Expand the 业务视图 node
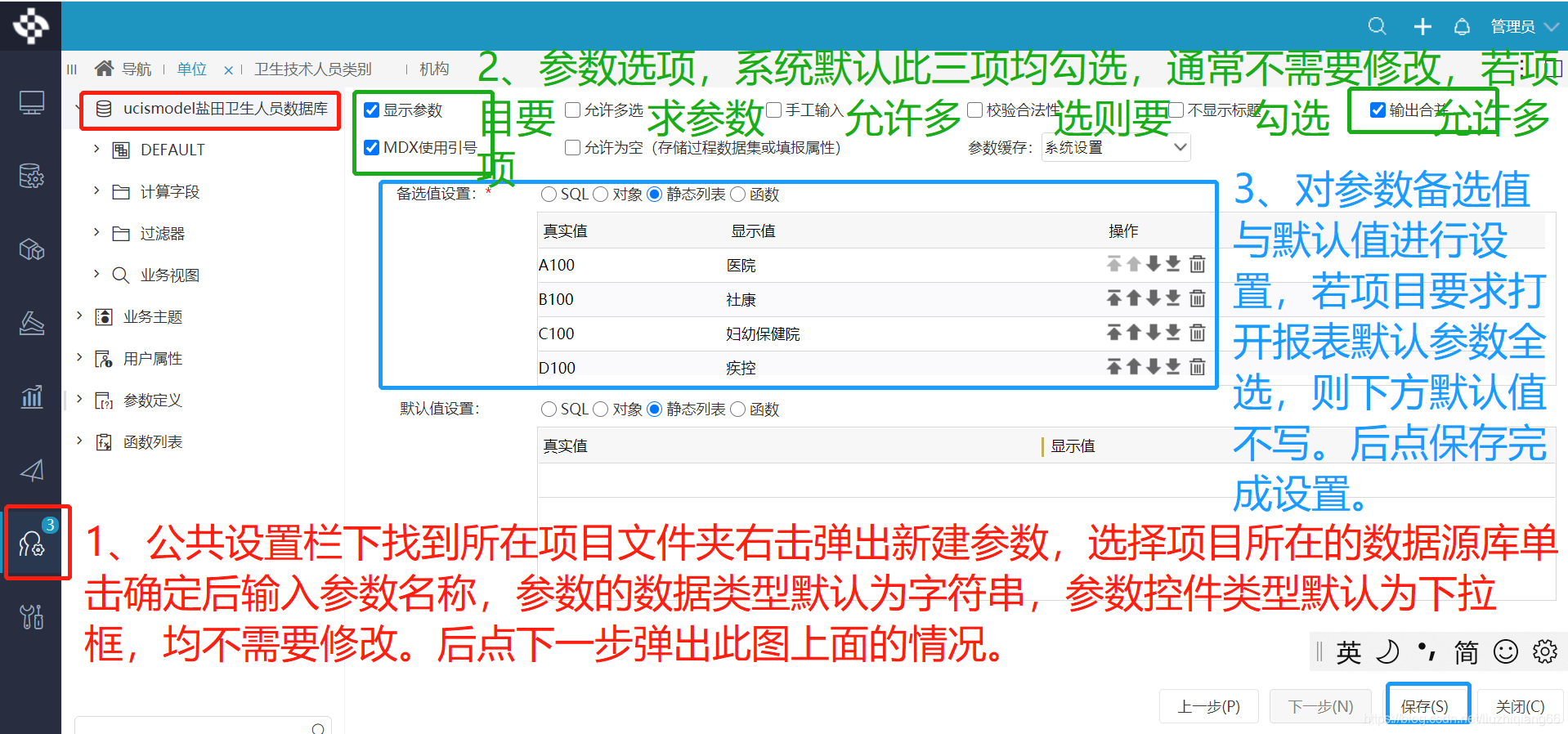1568x734 pixels. point(96,274)
